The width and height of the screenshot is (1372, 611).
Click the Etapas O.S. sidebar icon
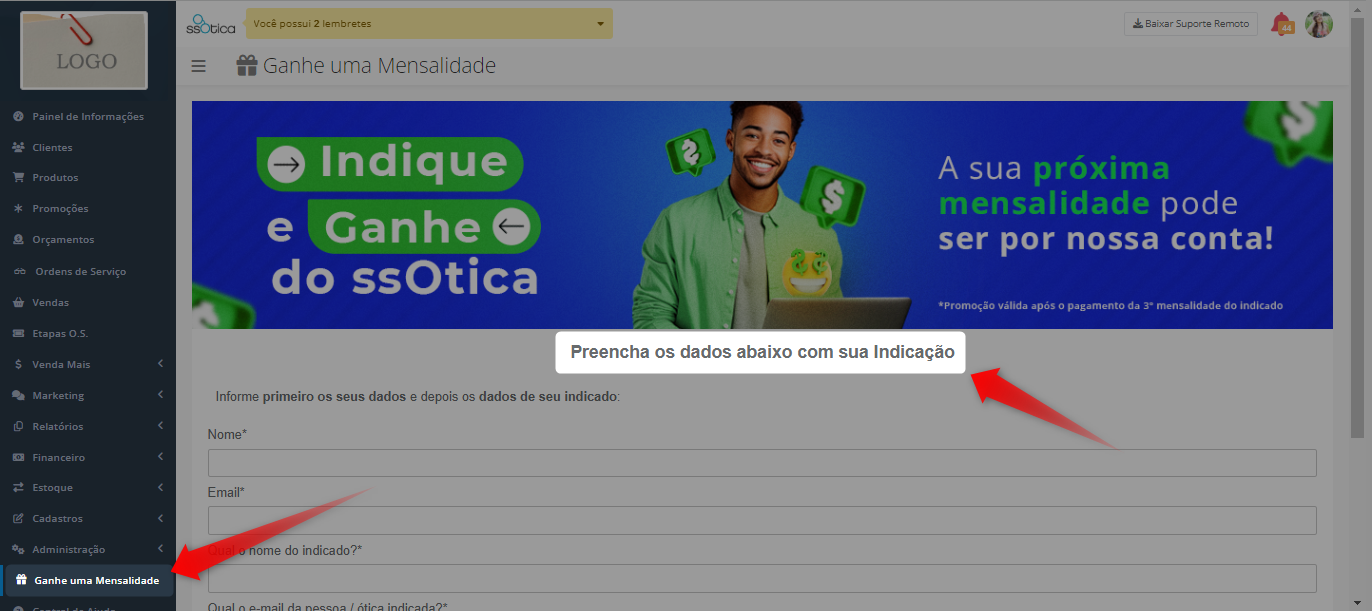pos(18,333)
